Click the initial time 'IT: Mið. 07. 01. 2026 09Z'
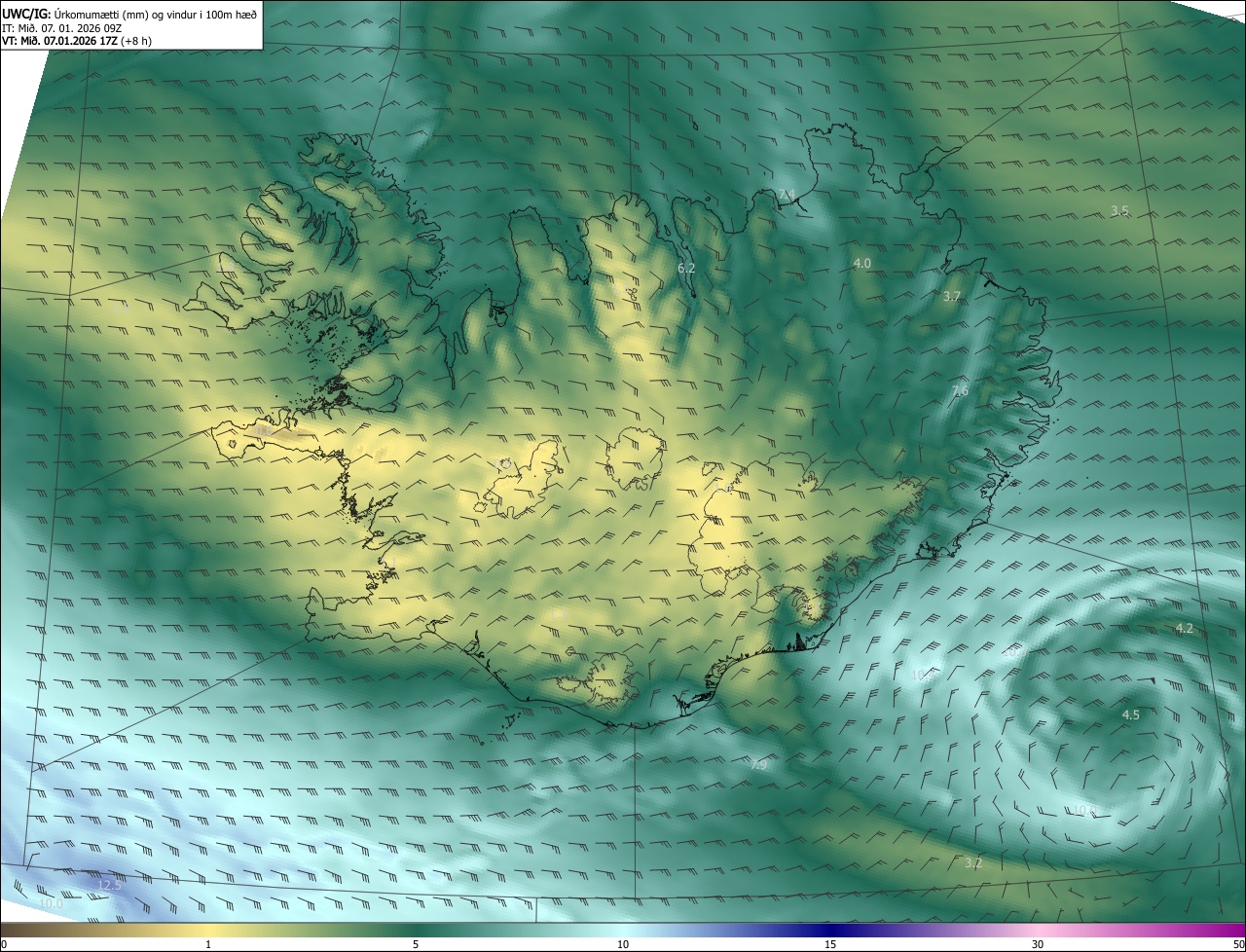 point(61,27)
